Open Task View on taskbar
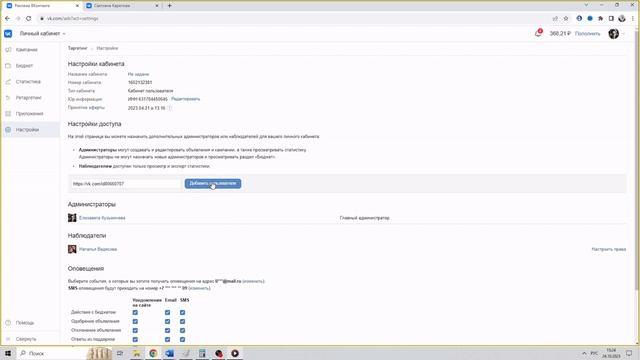 120,353
